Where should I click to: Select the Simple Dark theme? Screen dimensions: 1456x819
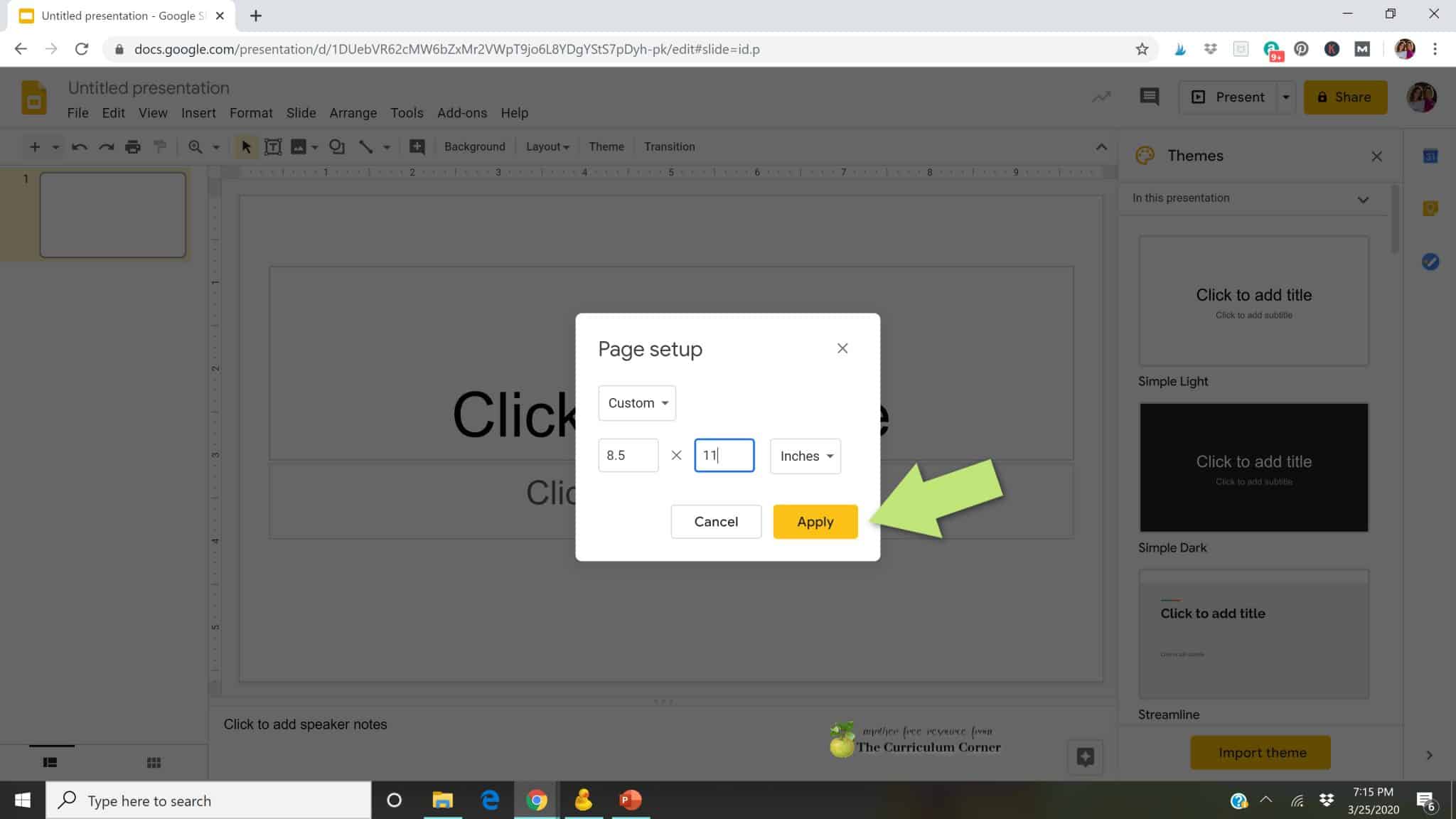click(x=1253, y=467)
